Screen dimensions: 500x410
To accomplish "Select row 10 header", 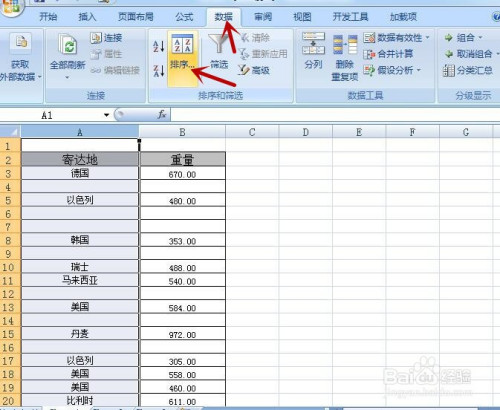I will 10,267.
